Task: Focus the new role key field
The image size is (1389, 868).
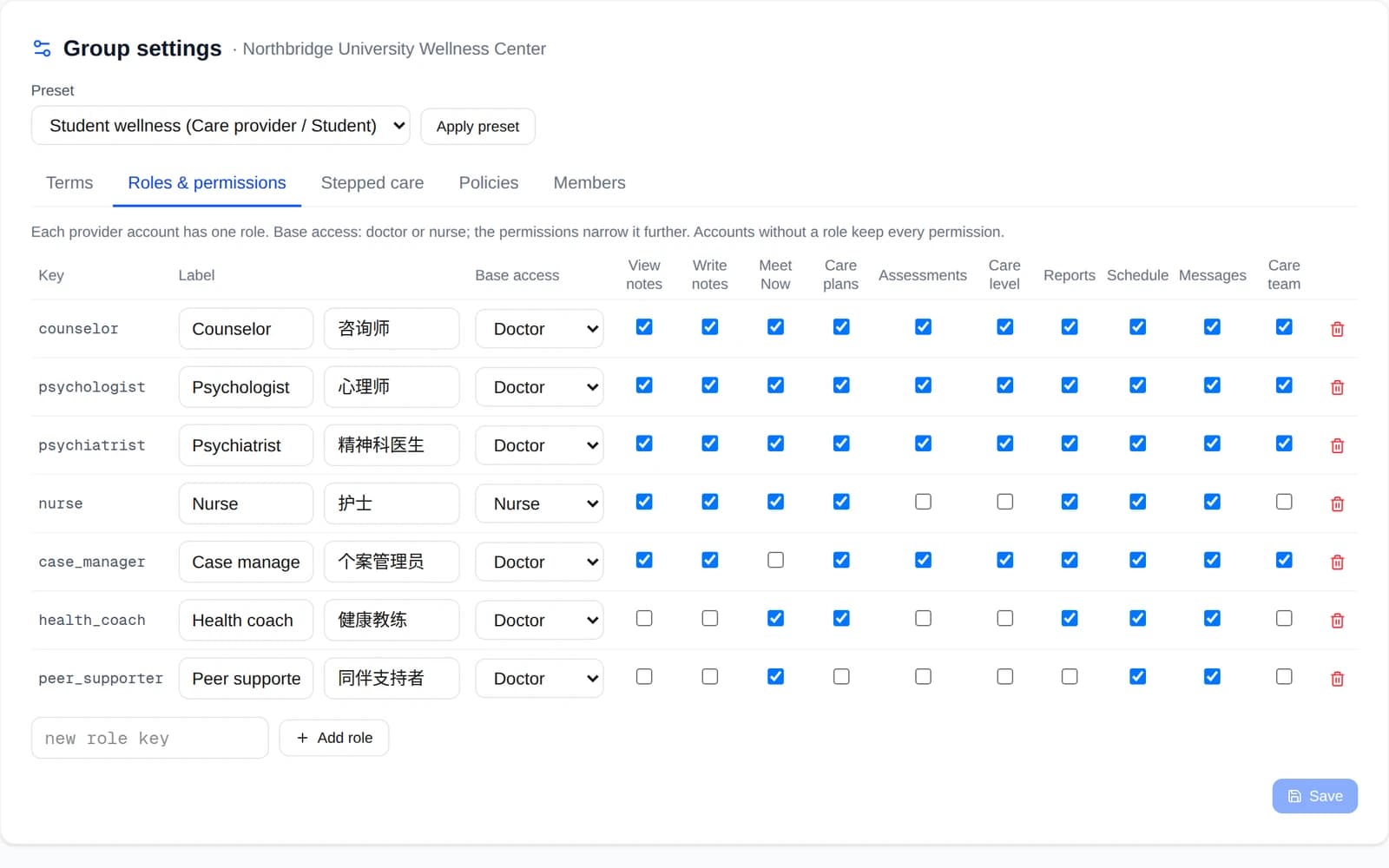Action: pos(149,738)
